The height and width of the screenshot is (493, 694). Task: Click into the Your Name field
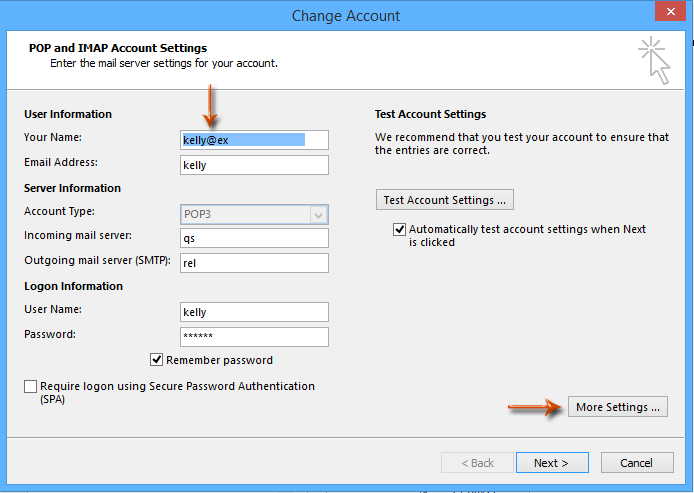[x=253, y=140]
